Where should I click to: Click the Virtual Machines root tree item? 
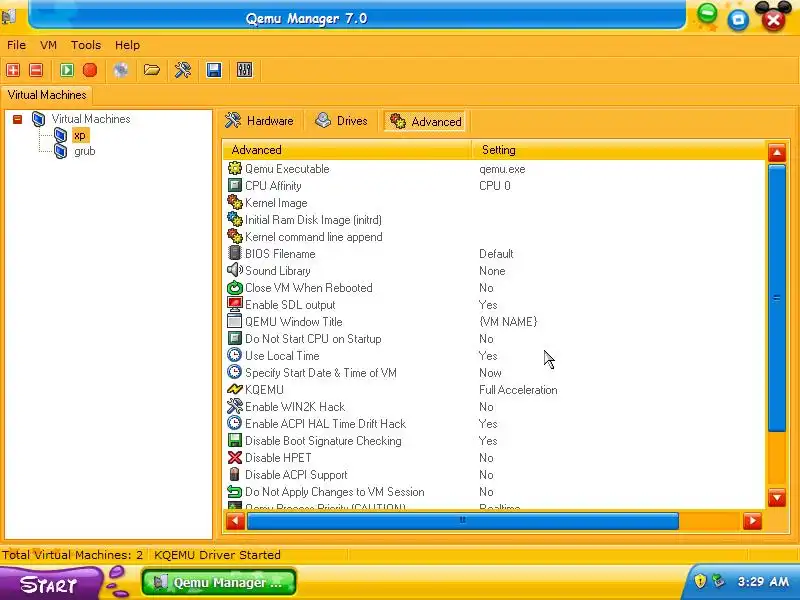(x=91, y=119)
